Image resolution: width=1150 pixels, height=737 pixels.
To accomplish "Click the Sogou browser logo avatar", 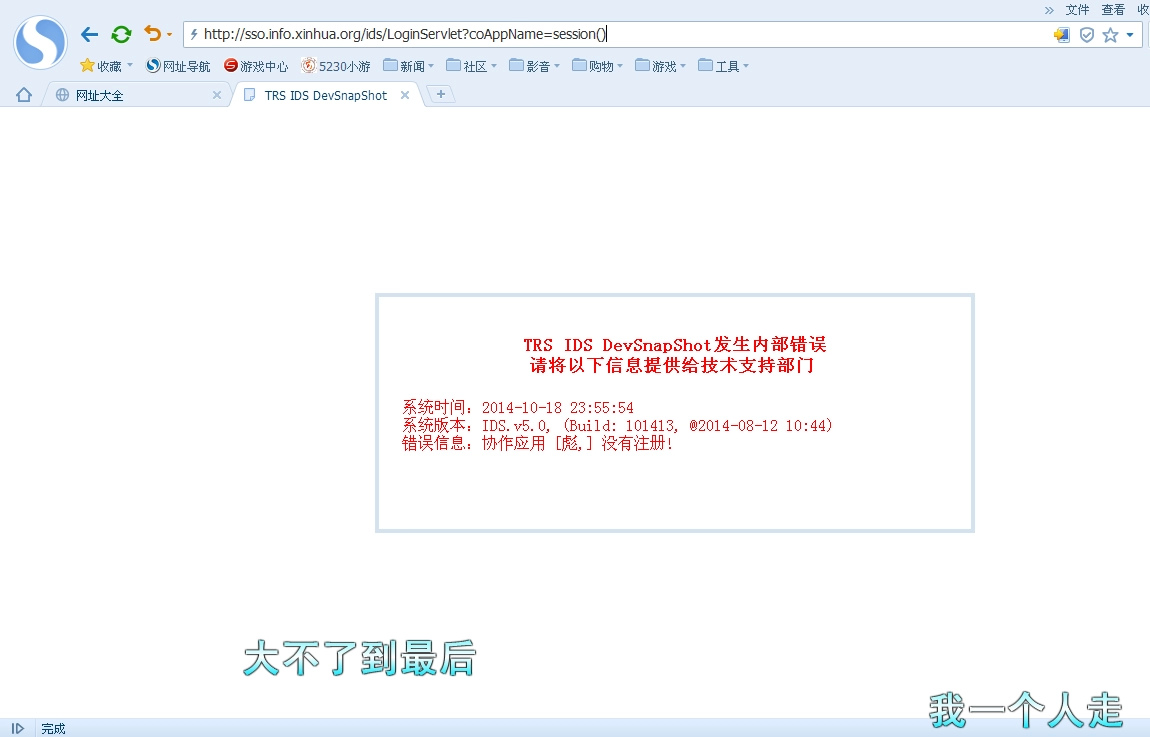I will coord(40,43).
